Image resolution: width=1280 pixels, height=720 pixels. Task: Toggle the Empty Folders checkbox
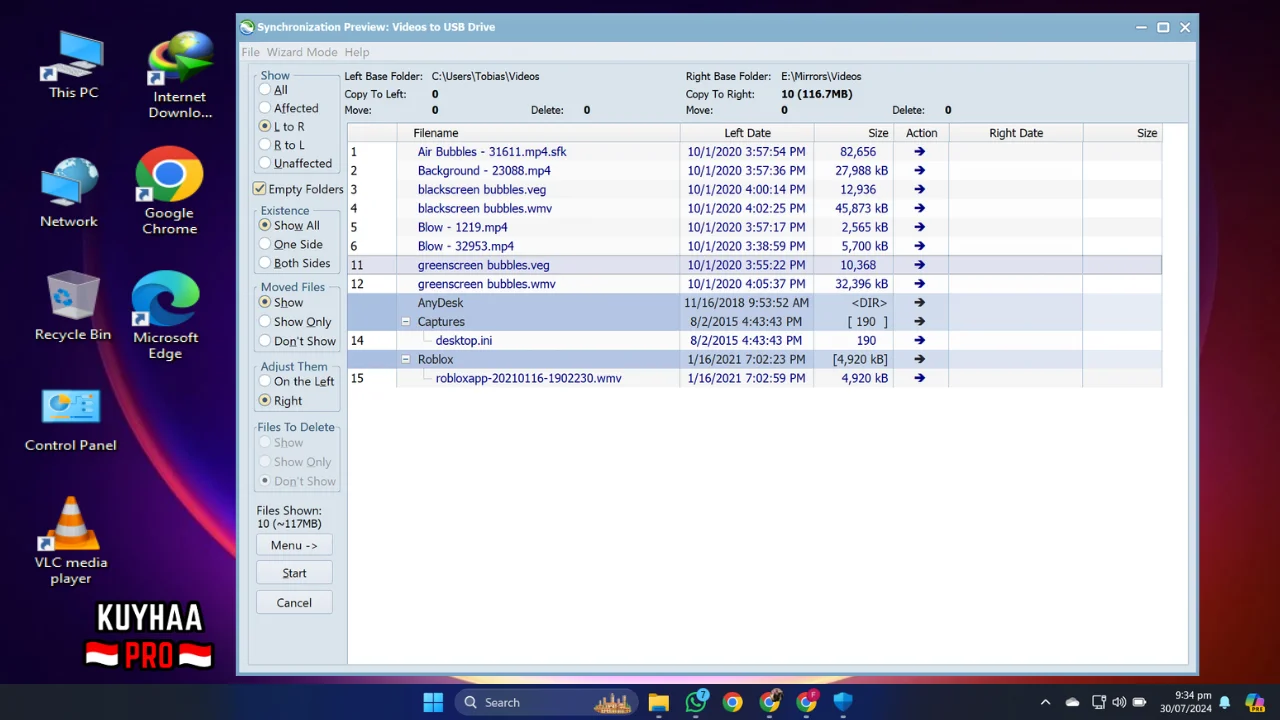pyautogui.click(x=260, y=189)
